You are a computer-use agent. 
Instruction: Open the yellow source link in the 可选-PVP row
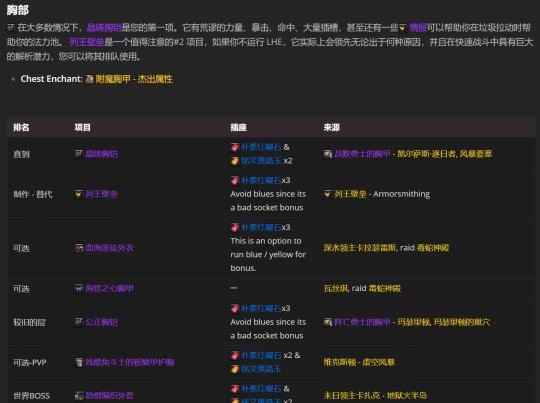[x=359, y=362]
